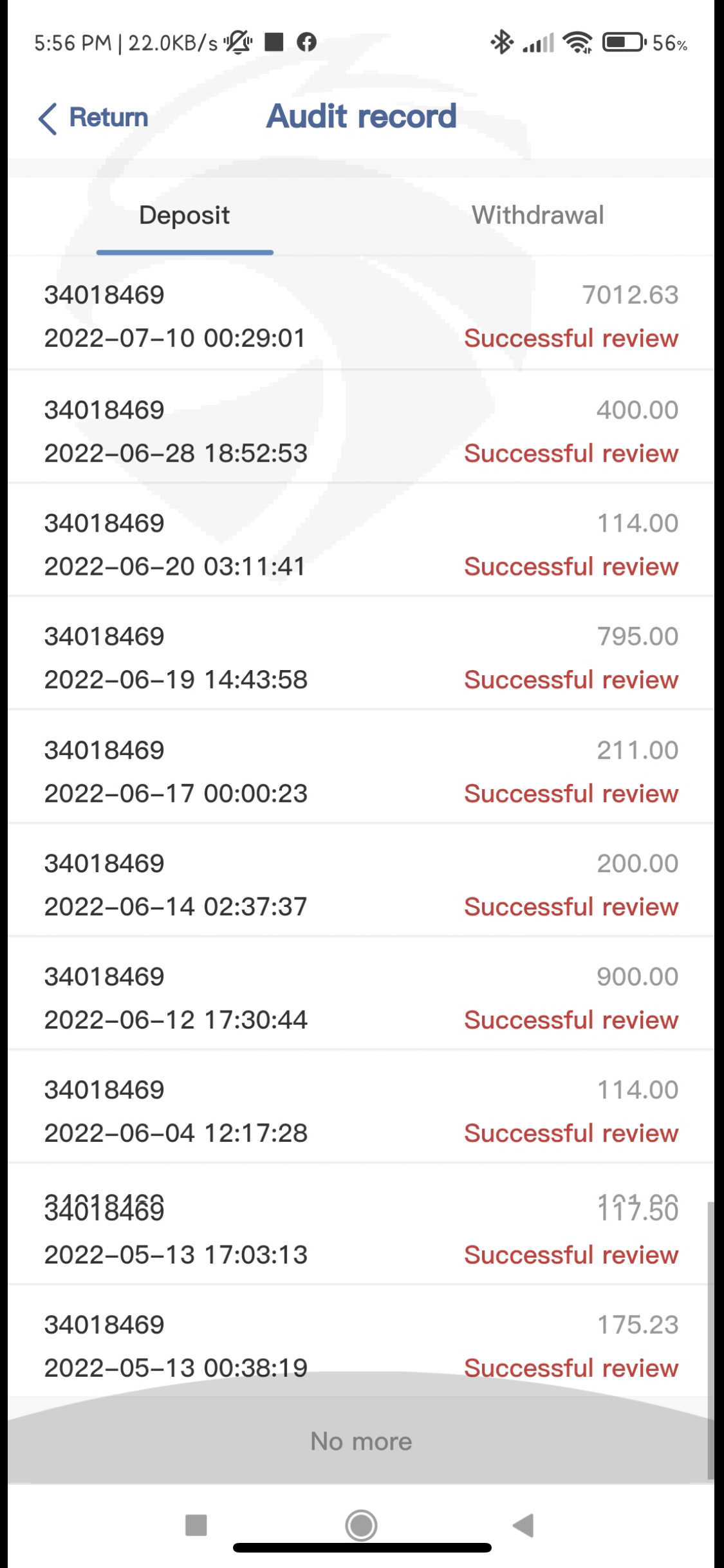Open the 400.00 deposit from 2022-06-28
This screenshot has height=1568, width=724.
tap(361, 431)
